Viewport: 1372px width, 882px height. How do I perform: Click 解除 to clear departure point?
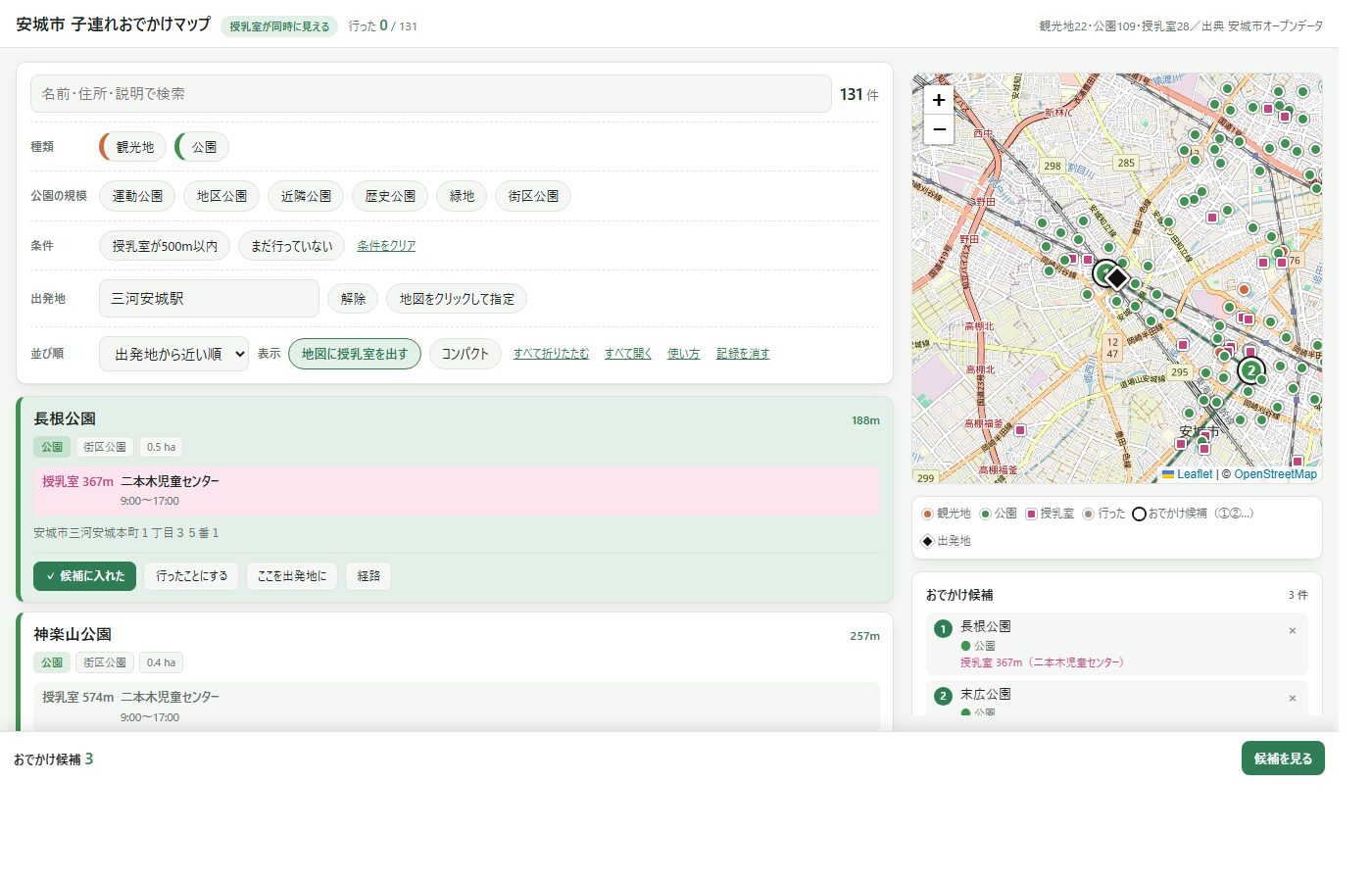coord(353,299)
